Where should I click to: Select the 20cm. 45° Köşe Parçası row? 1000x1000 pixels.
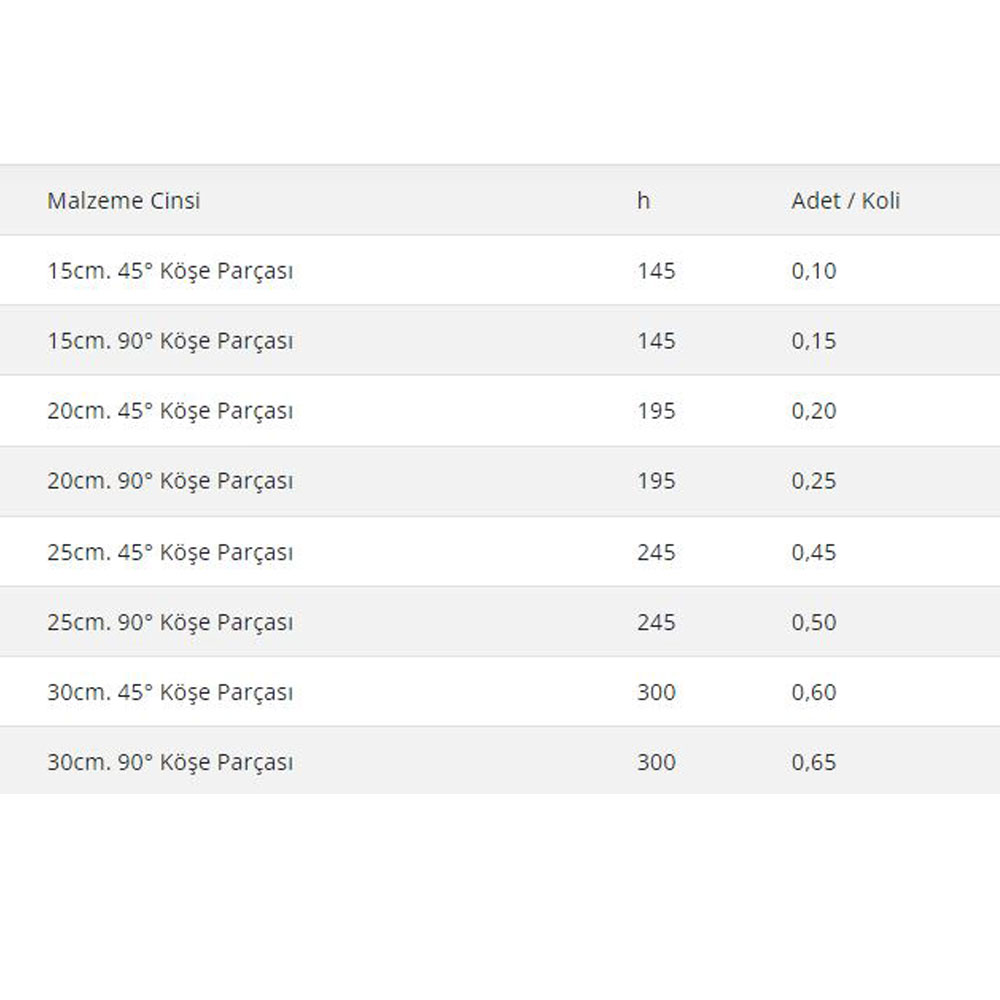(500, 411)
